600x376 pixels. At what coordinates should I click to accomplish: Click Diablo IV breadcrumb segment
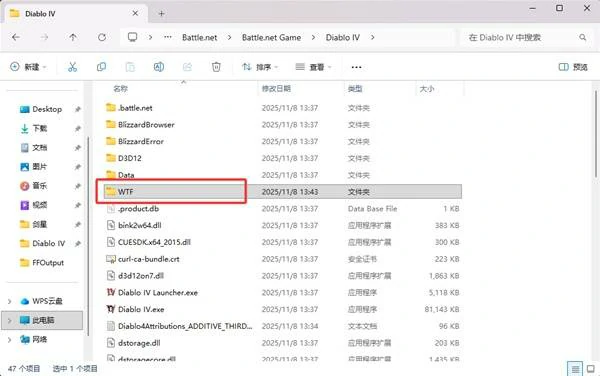[x=342, y=37]
